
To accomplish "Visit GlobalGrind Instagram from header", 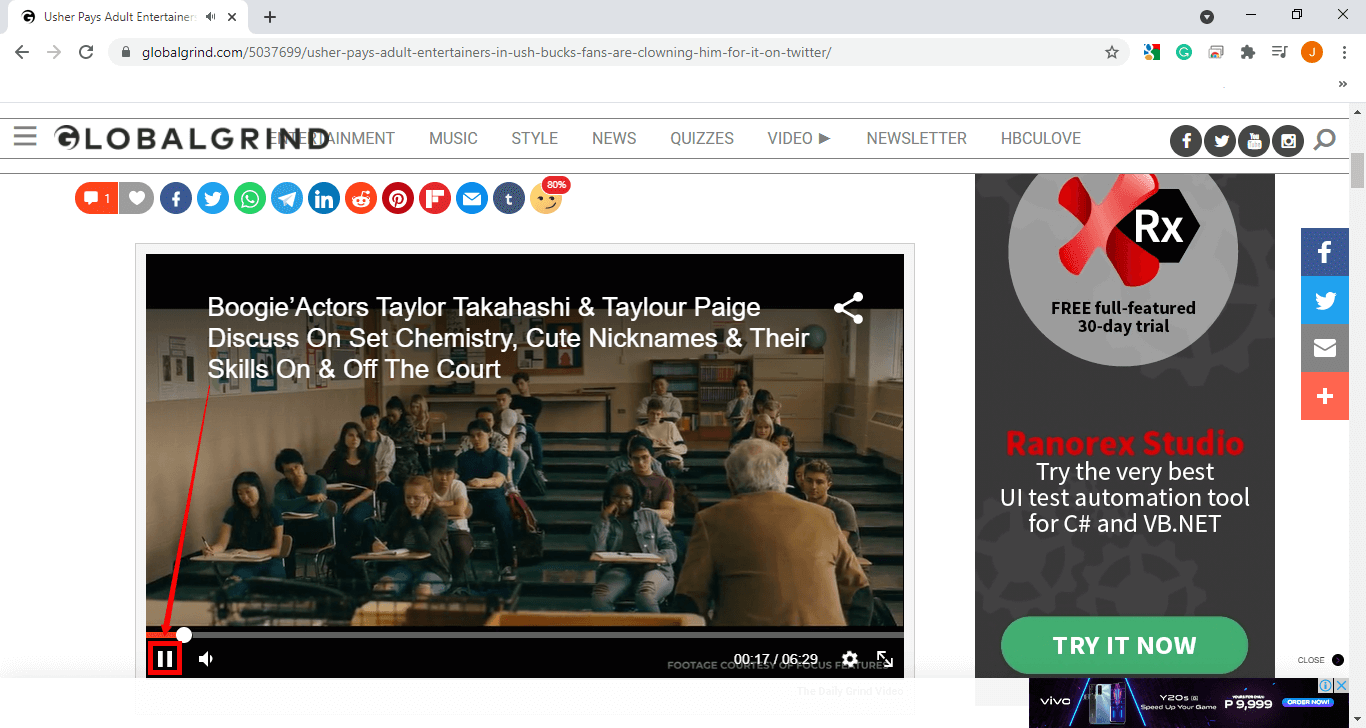I will 1288,141.
